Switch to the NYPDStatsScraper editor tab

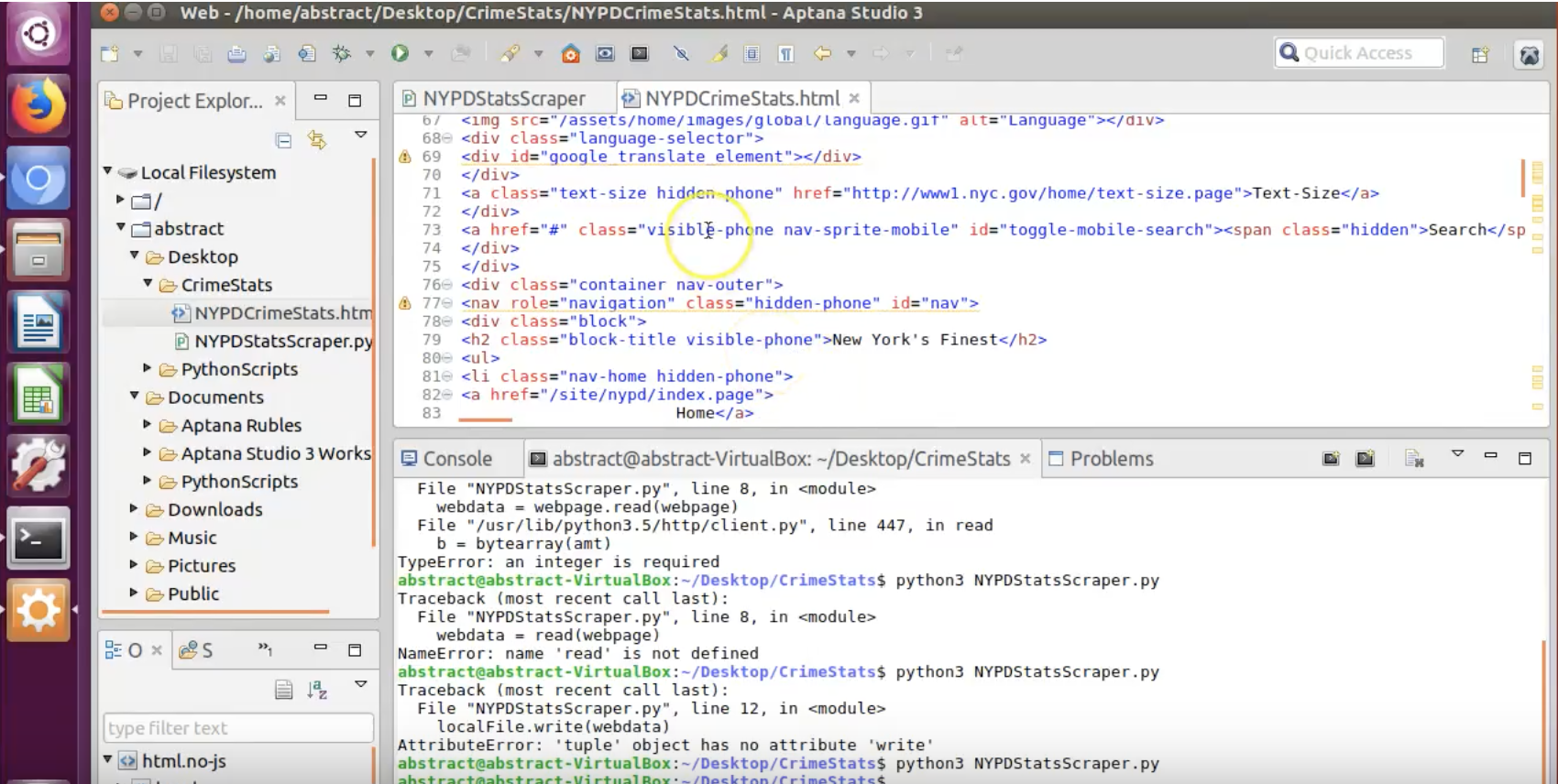click(503, 98)
